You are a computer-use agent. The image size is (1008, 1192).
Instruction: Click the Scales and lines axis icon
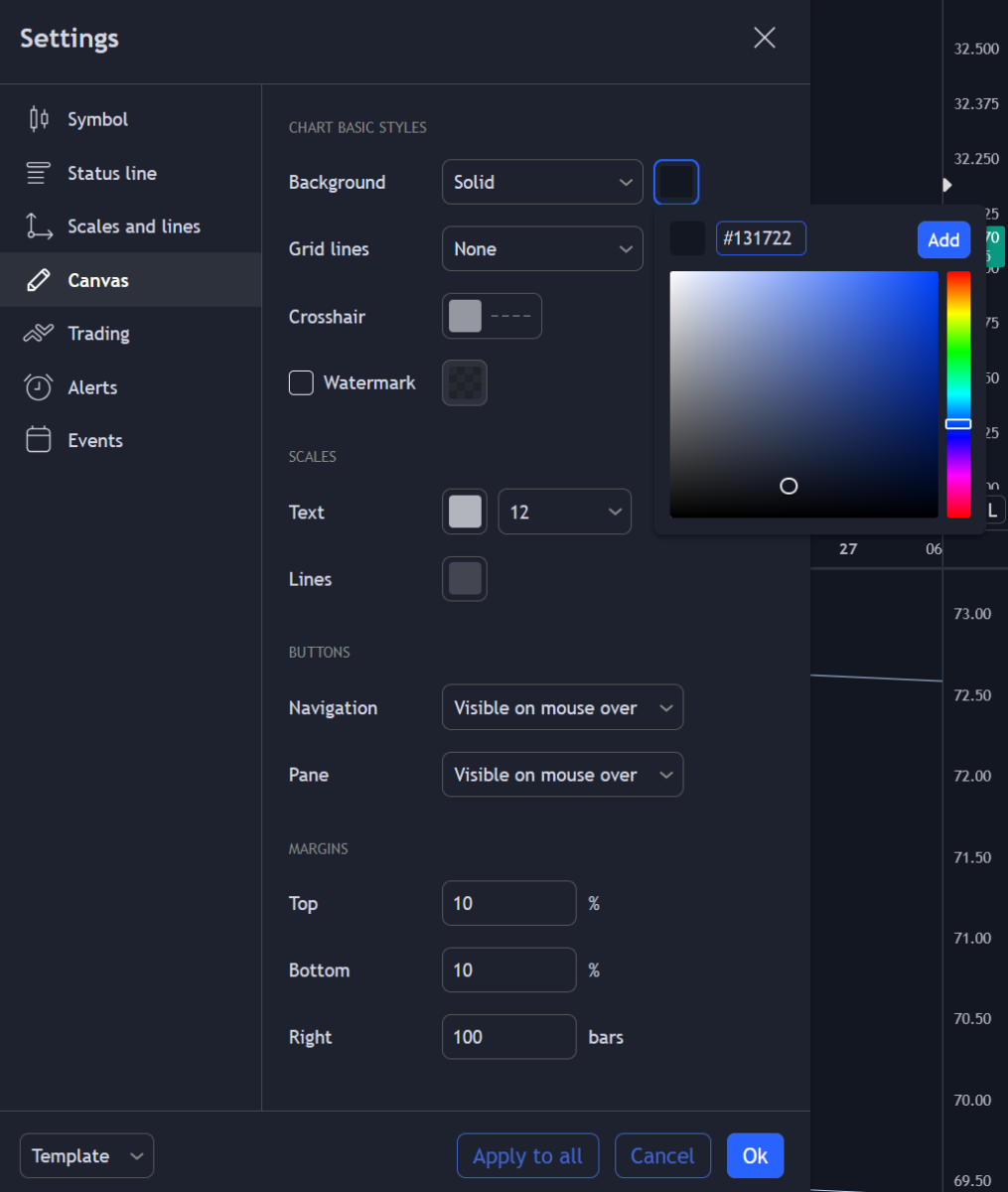pos(39,226)
